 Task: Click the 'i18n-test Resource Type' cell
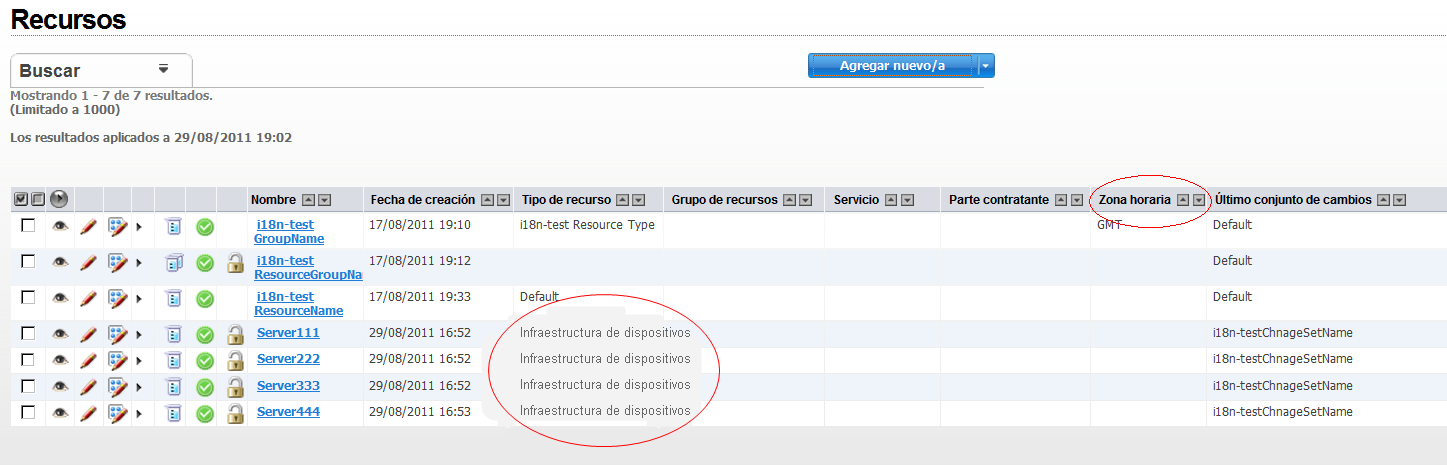pyautogui.click(x=587, y=225)
